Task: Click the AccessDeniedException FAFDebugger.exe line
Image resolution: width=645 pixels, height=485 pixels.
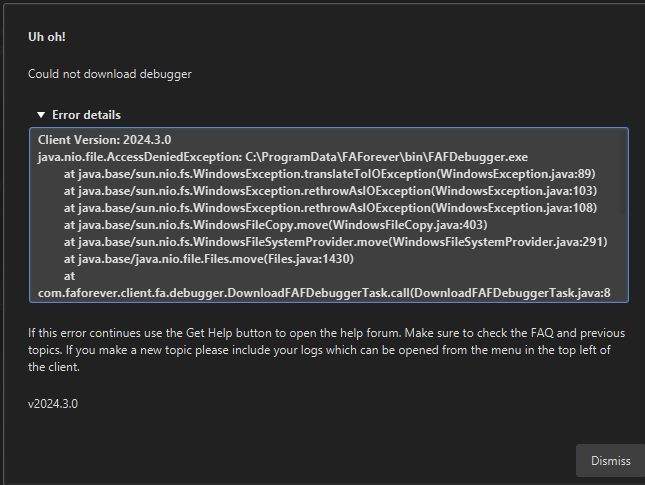Action: (283, 157)
